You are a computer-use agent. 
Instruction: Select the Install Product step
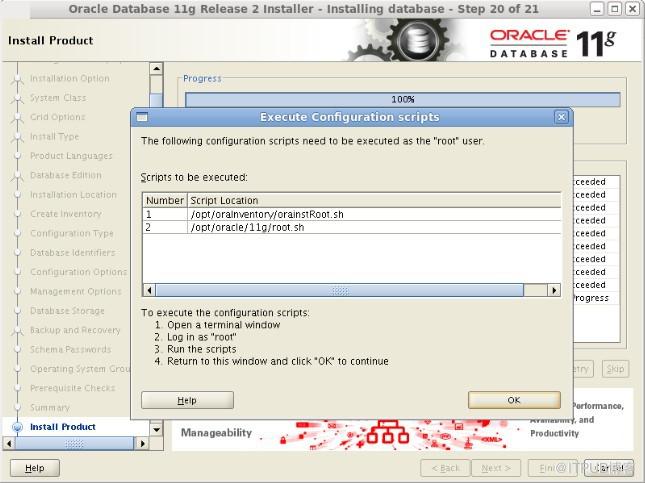pos(63,427)
